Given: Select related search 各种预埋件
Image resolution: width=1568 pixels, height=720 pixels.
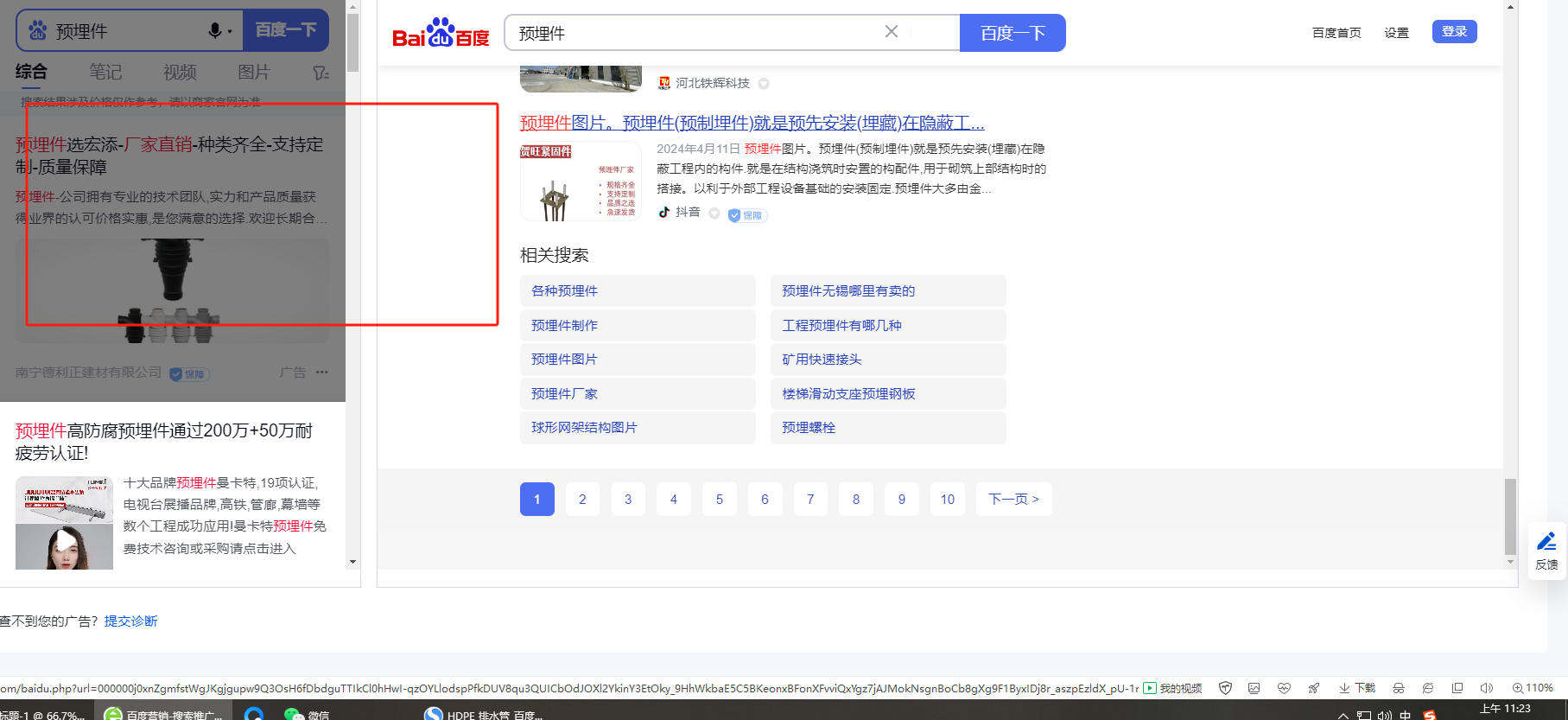Looking at the screenshot, I should coord(638,291).
